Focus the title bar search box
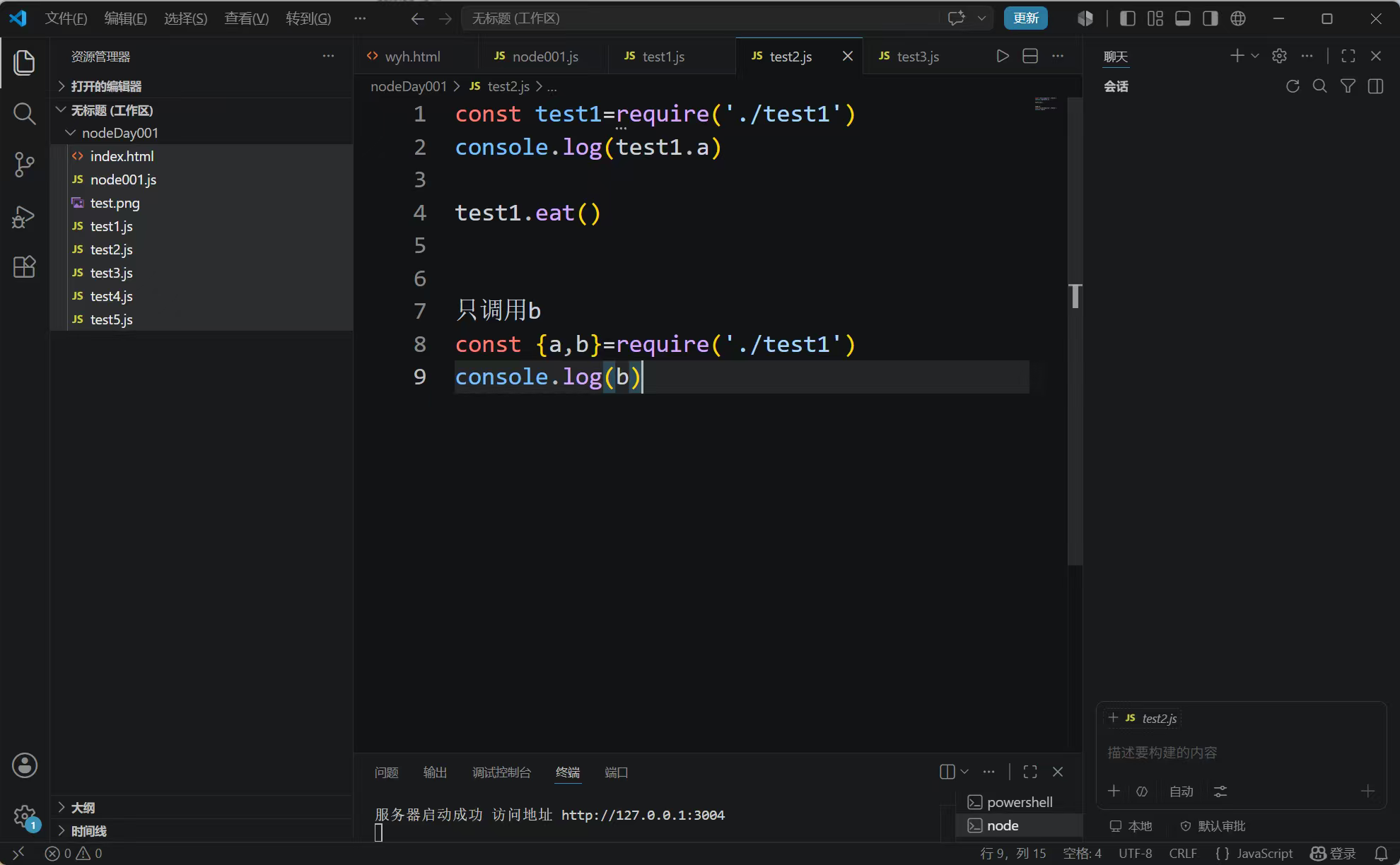The image size is (1400, 865). (700, 18)
